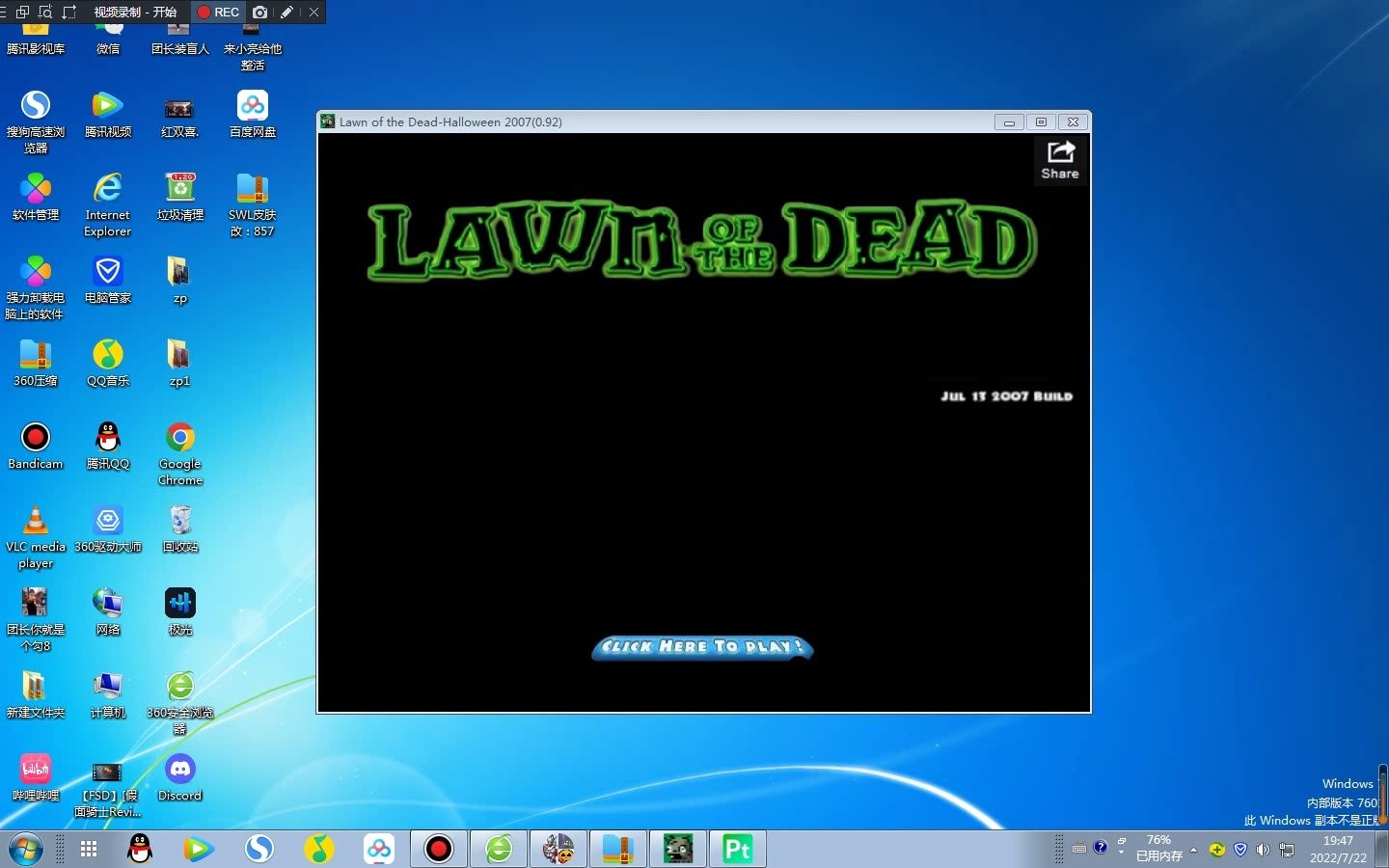Select the 计算机 computer desktop icon
This screenshot has height=868, width=1389.
tap(108, 694)
